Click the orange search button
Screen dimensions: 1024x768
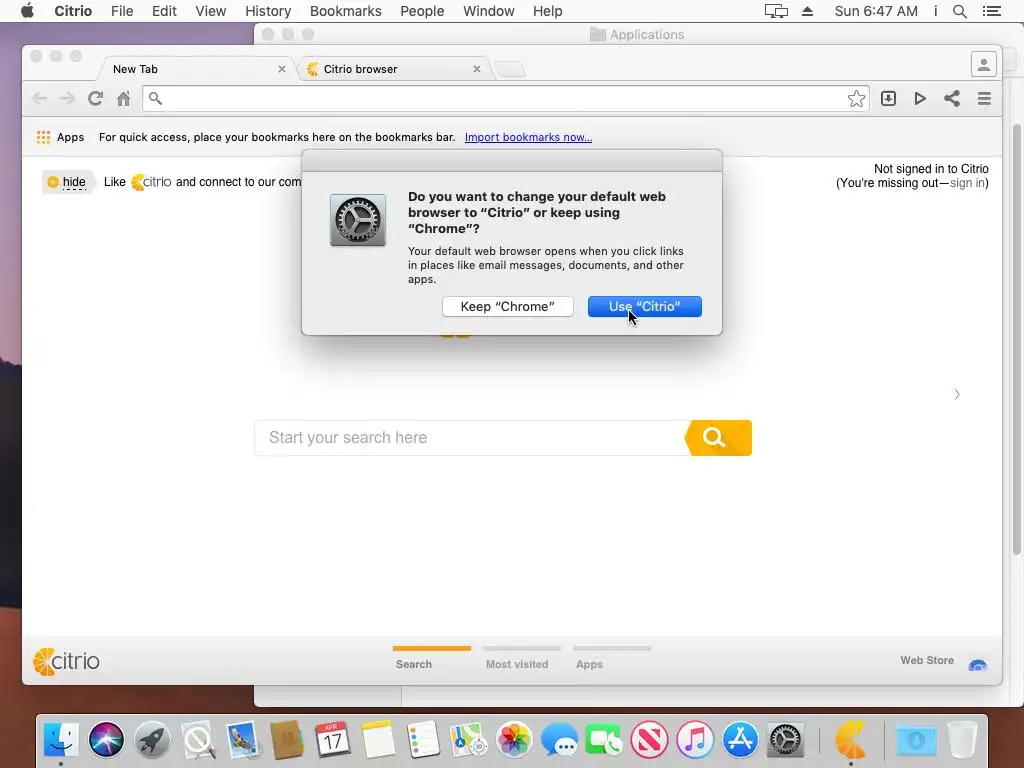coord(718,438)
